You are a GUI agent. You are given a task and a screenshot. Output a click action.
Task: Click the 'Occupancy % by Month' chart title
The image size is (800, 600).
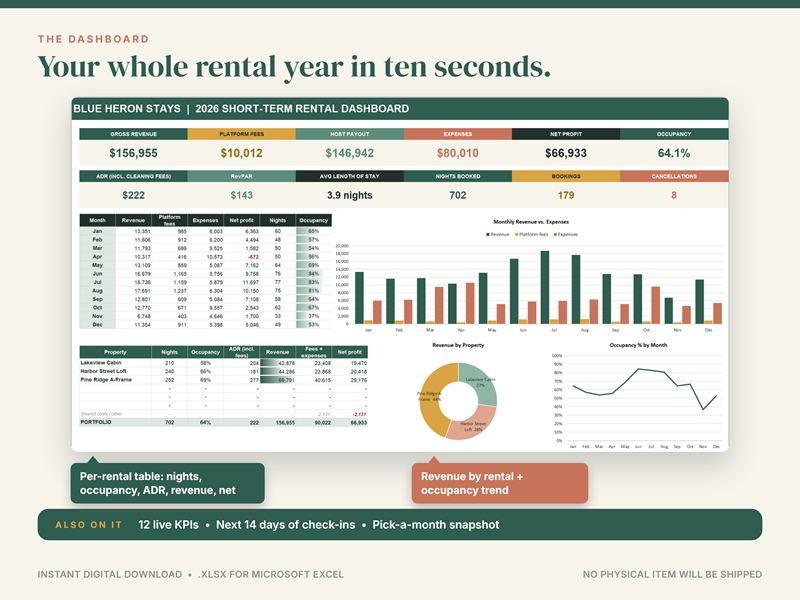[x=638, y=345]
